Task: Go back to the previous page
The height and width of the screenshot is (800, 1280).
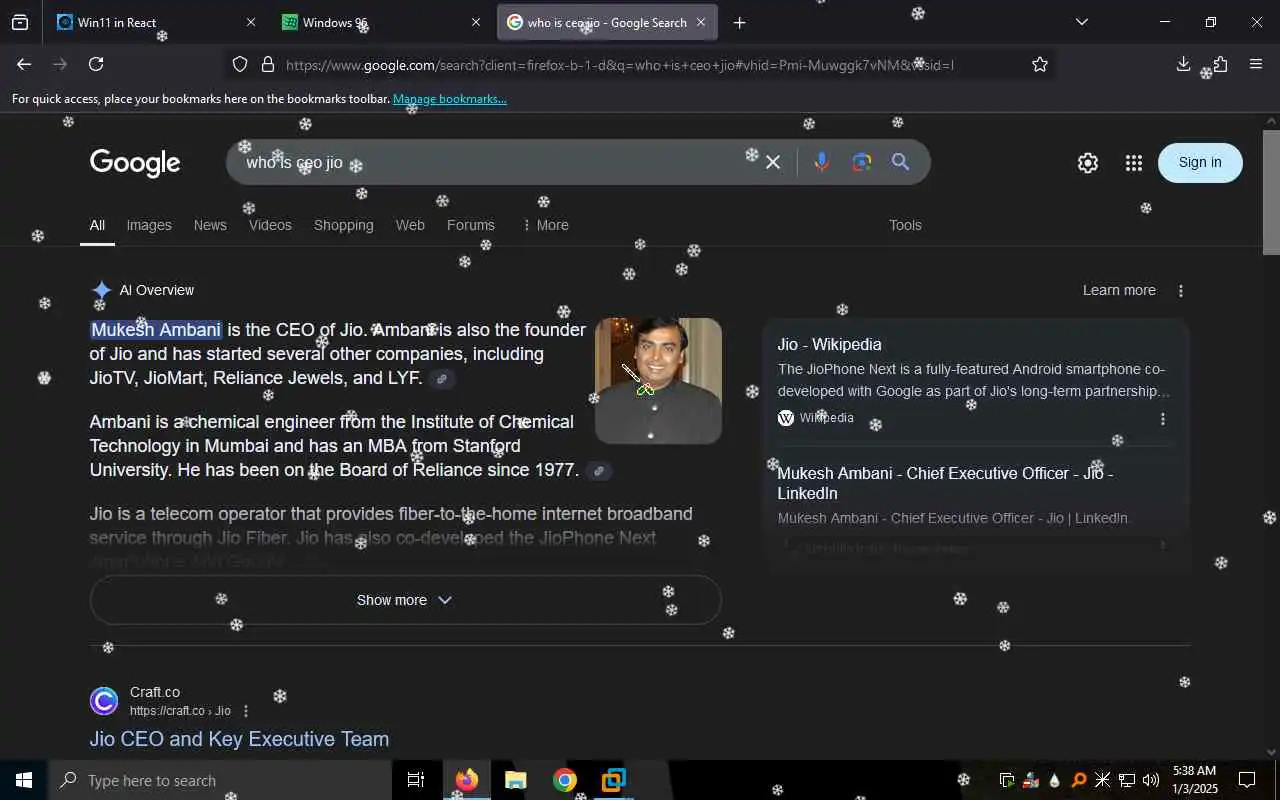Action: click(24, 64)
